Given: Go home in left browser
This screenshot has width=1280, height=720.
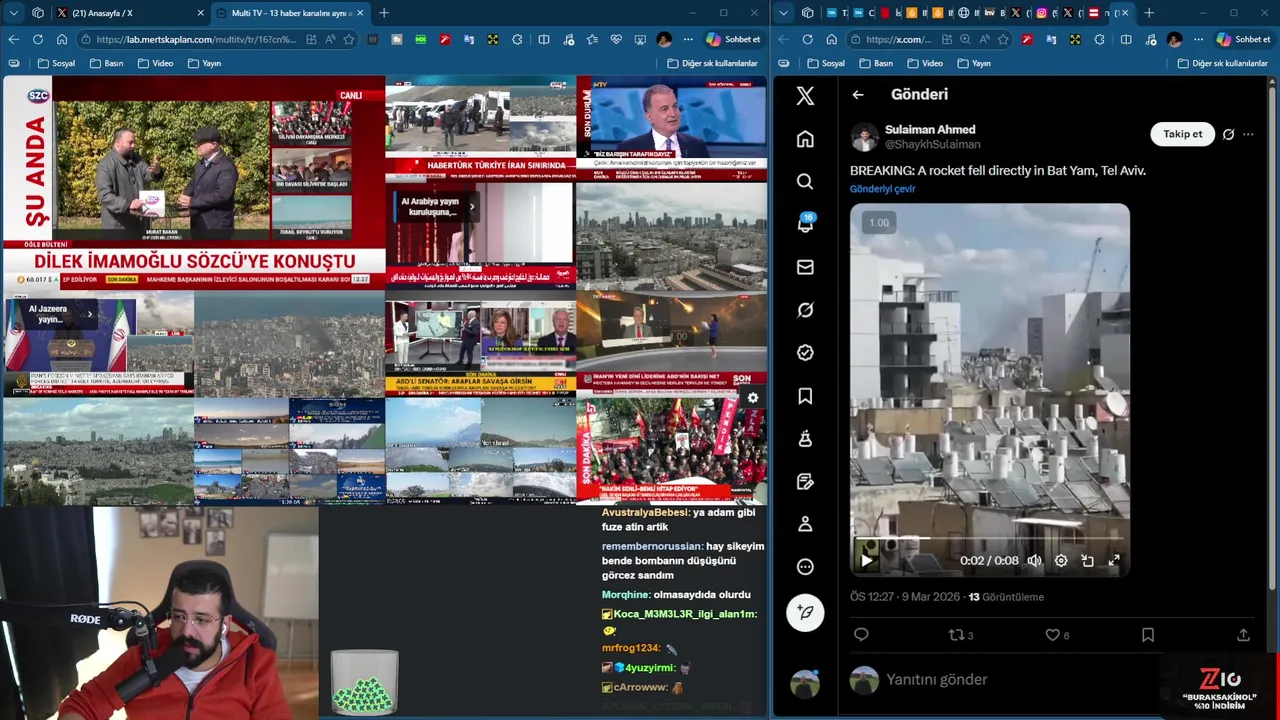Looking at the screenshot, I should (62, 39).
